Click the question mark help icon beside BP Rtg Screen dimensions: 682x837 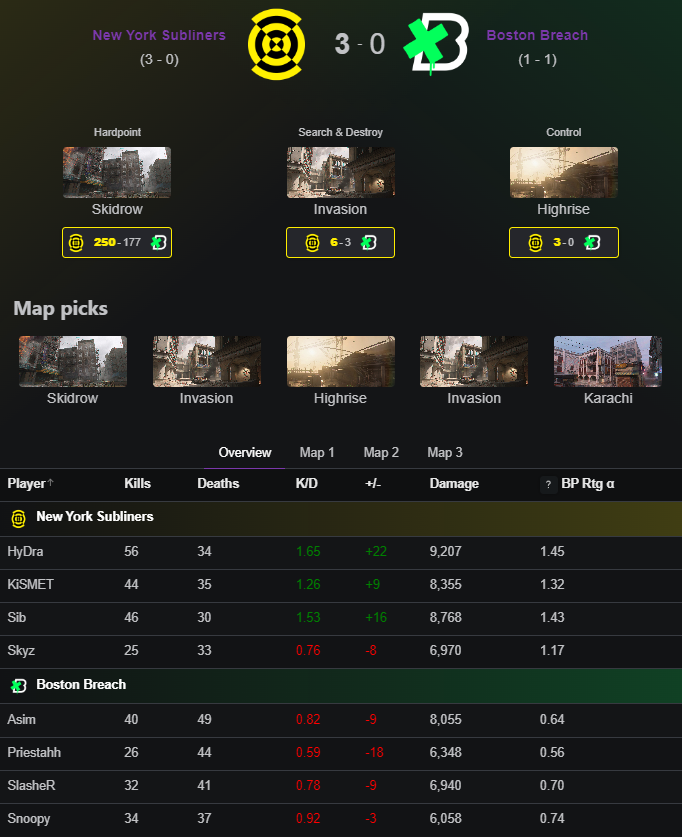pos(548,484)
